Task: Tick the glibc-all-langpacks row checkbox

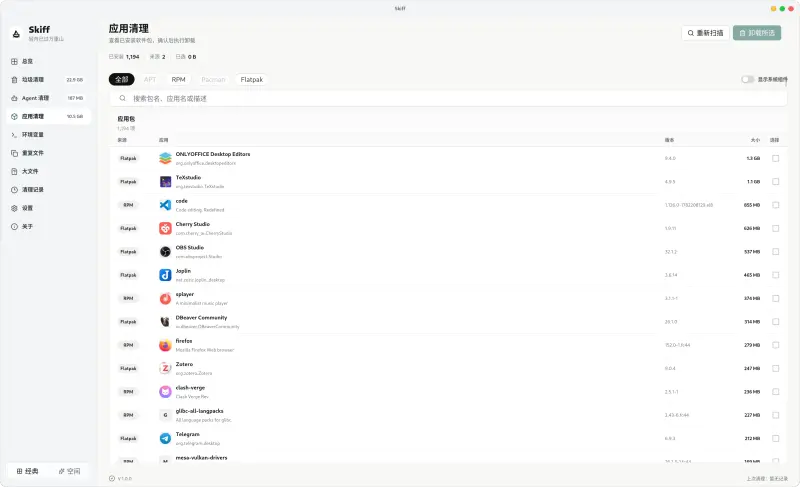Action: [776, 415]
